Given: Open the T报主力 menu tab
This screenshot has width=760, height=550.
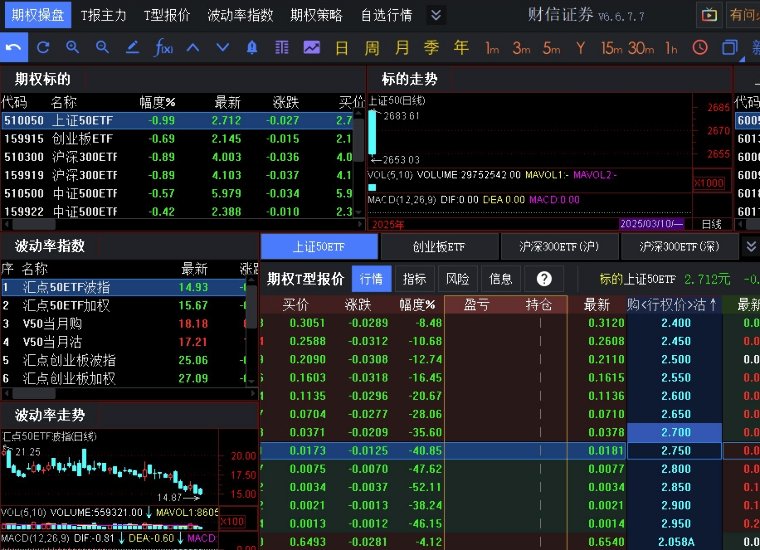Looking at the screenshot, I should click(104, 16).
